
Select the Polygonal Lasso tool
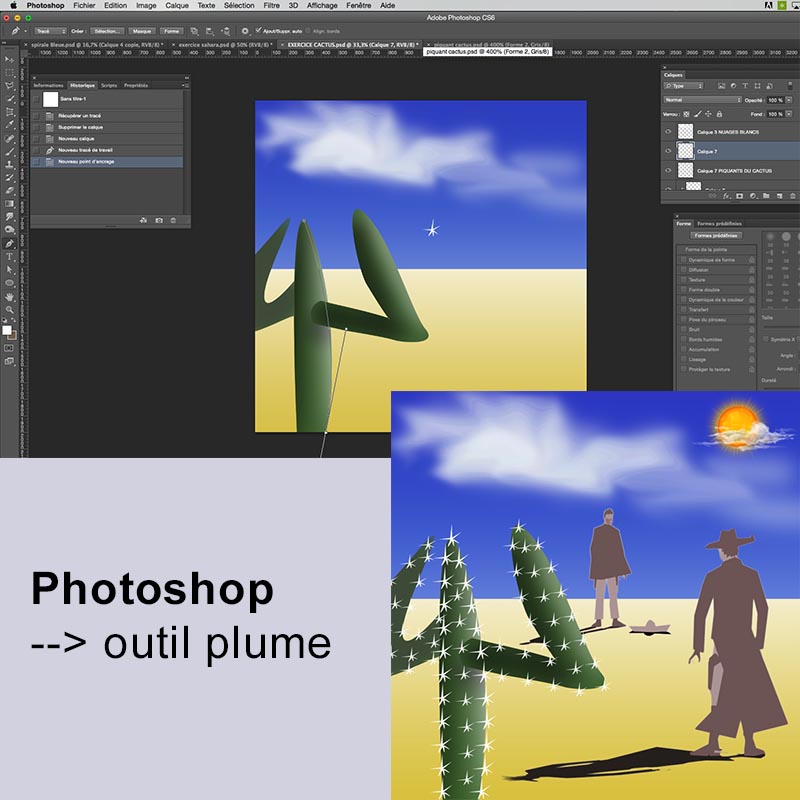click(x=9, y=86)
